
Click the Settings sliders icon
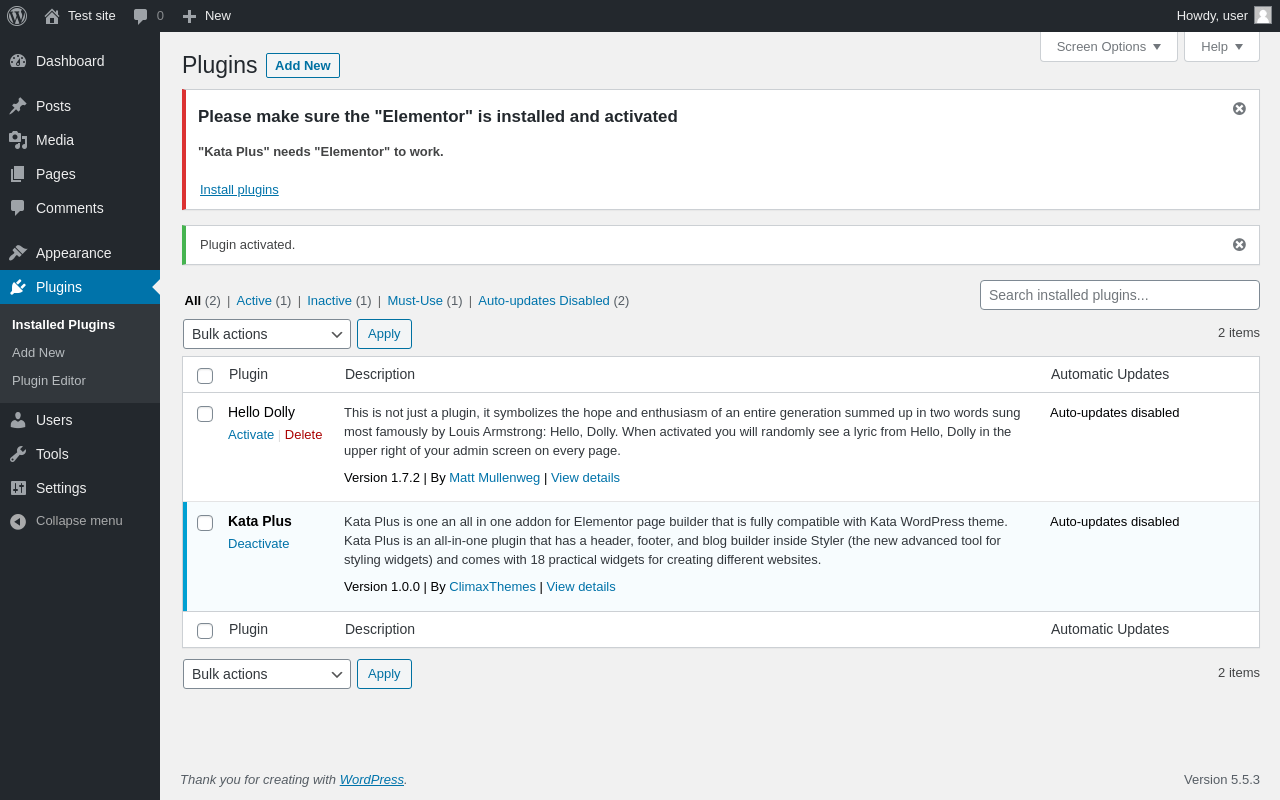(x=18, y=488)
